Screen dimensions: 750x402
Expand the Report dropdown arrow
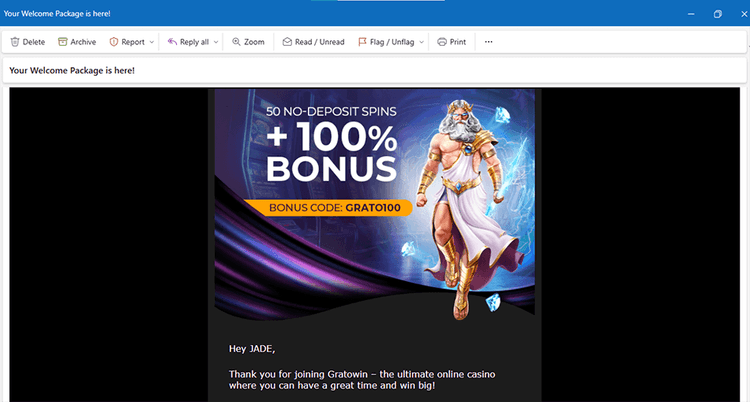click(x=152, y=42)
